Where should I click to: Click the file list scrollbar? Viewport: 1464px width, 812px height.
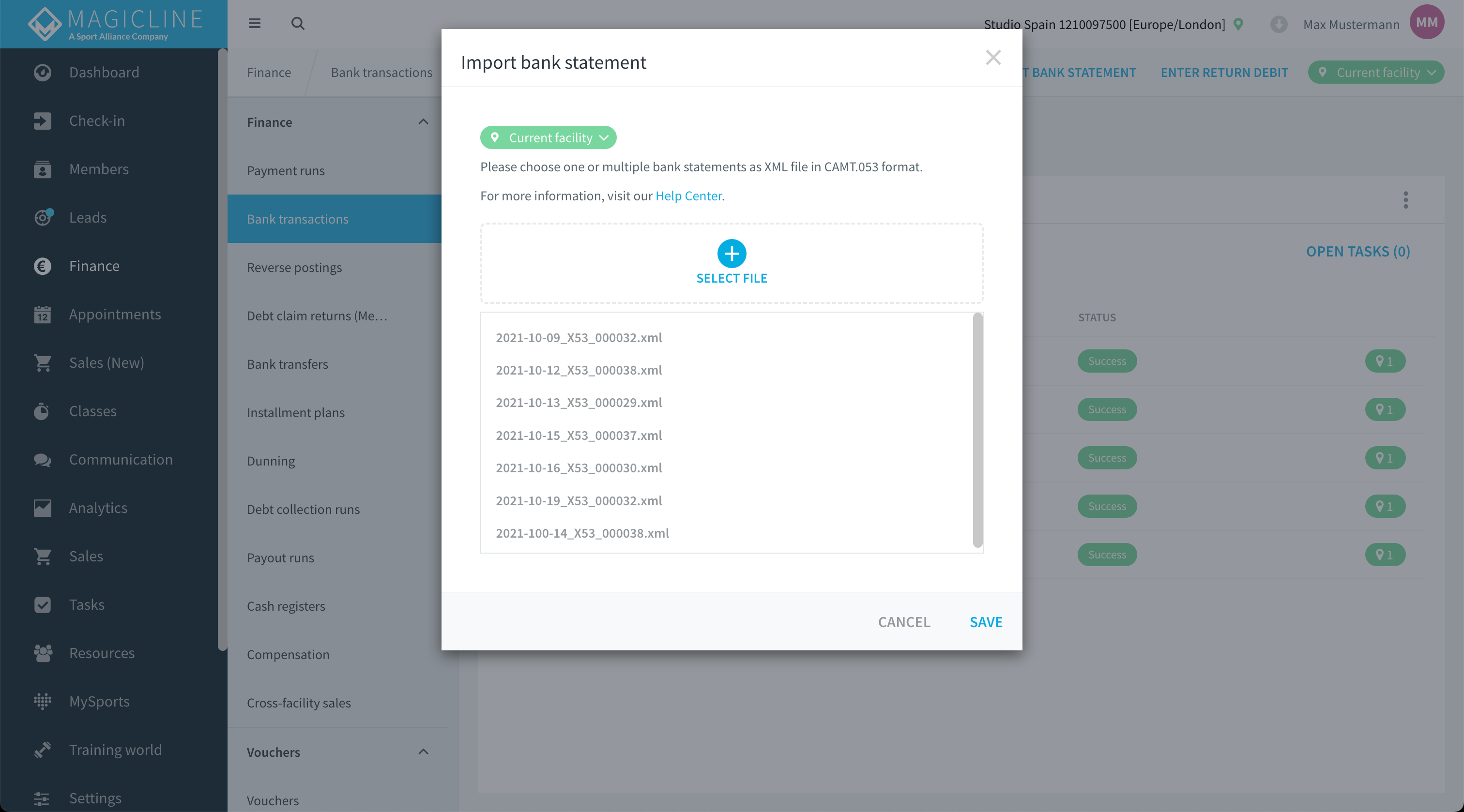[x=977, y=430]
